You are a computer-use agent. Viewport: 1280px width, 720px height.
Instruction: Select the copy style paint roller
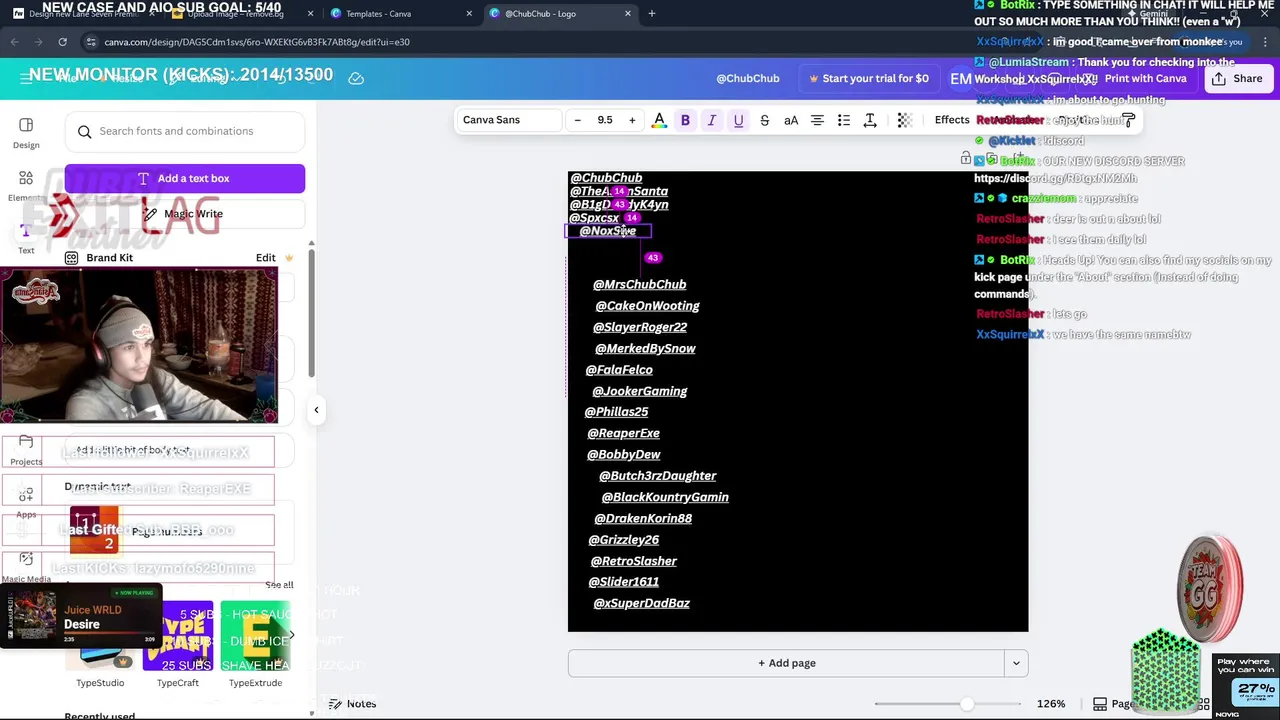coord(1128,120)
